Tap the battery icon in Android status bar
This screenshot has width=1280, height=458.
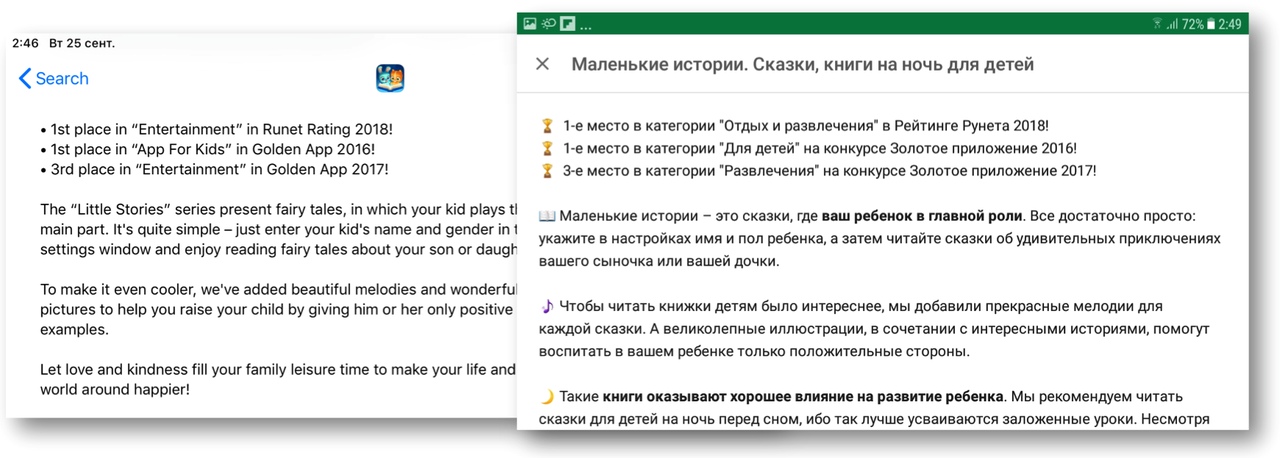[1211, 23]
